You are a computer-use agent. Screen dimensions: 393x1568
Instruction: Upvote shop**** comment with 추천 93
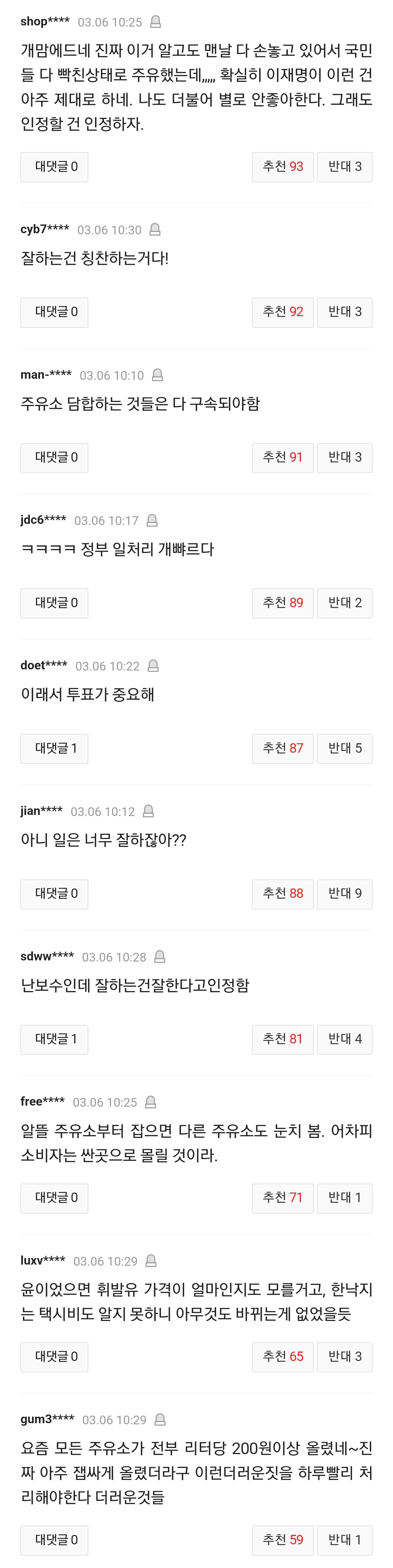pyautogui.click(x=283, y=167)
